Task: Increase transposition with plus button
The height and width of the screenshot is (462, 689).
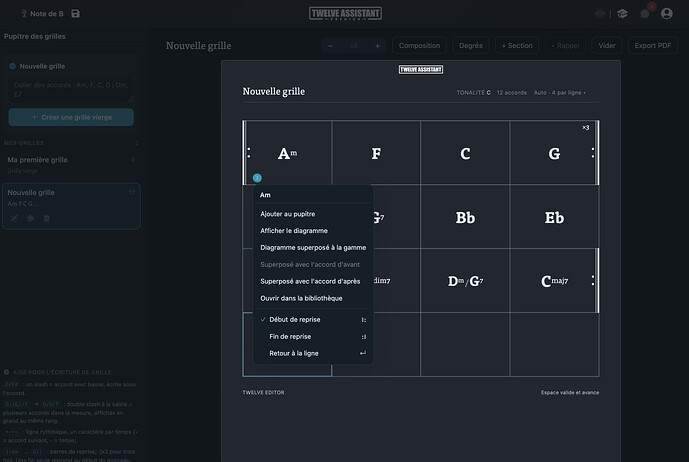Action: [377, 46]
